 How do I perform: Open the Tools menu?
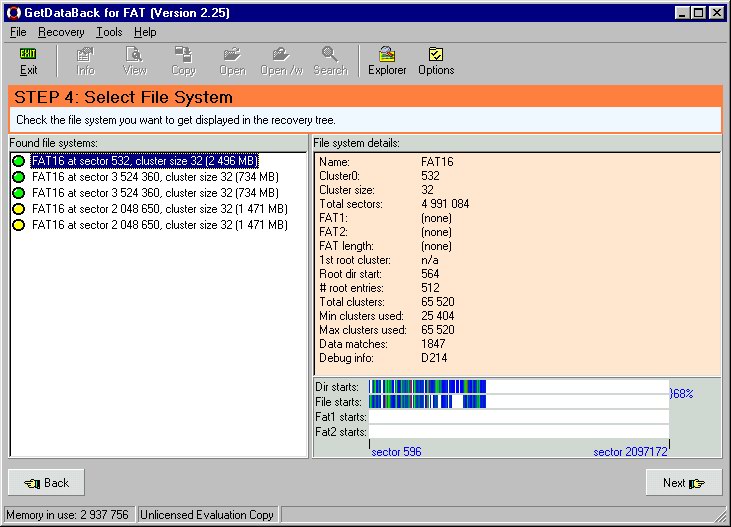pyautogui.click(x=109, y=32)
